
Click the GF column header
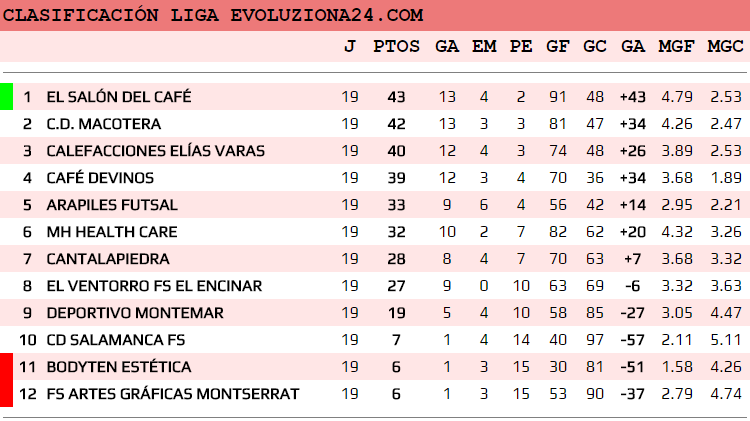pyautogui.click(x=558, y=46)
